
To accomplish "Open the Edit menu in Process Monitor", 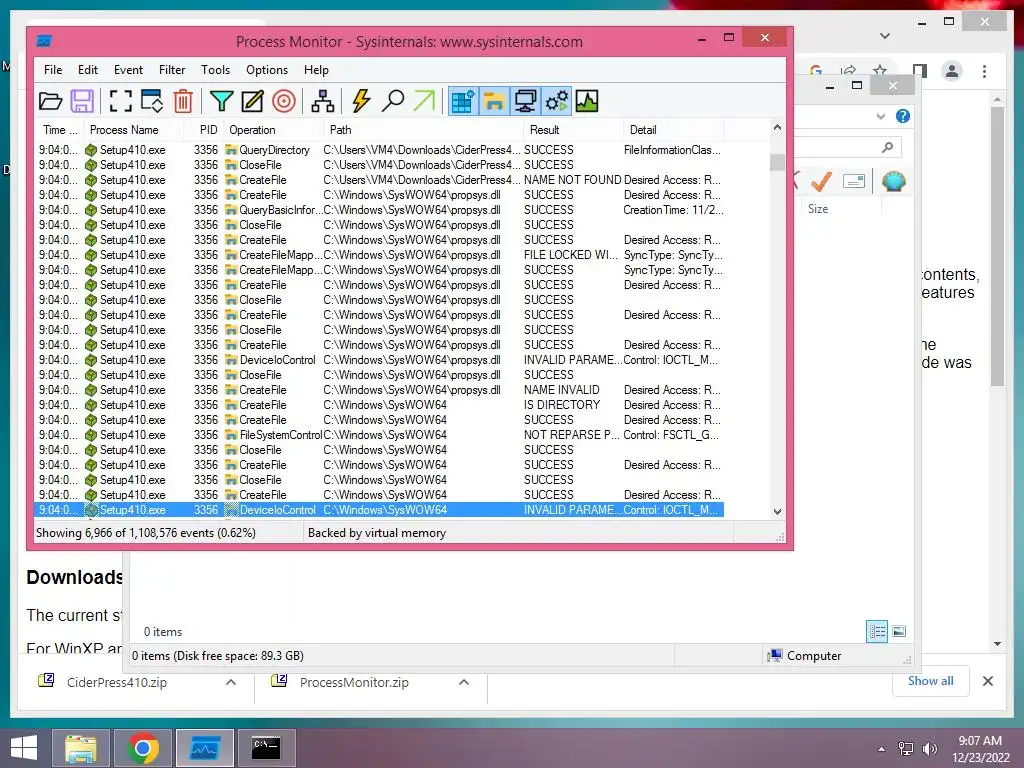I will click(88, 70).
